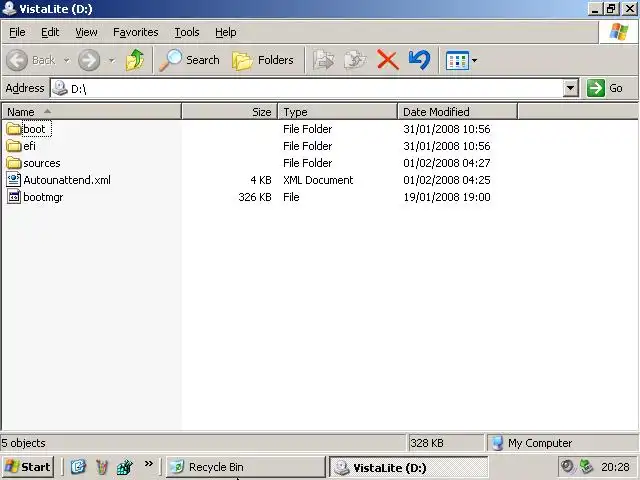640x480 pixels.
Task: Click the blue Undo arrow icon
Action: 419,60
